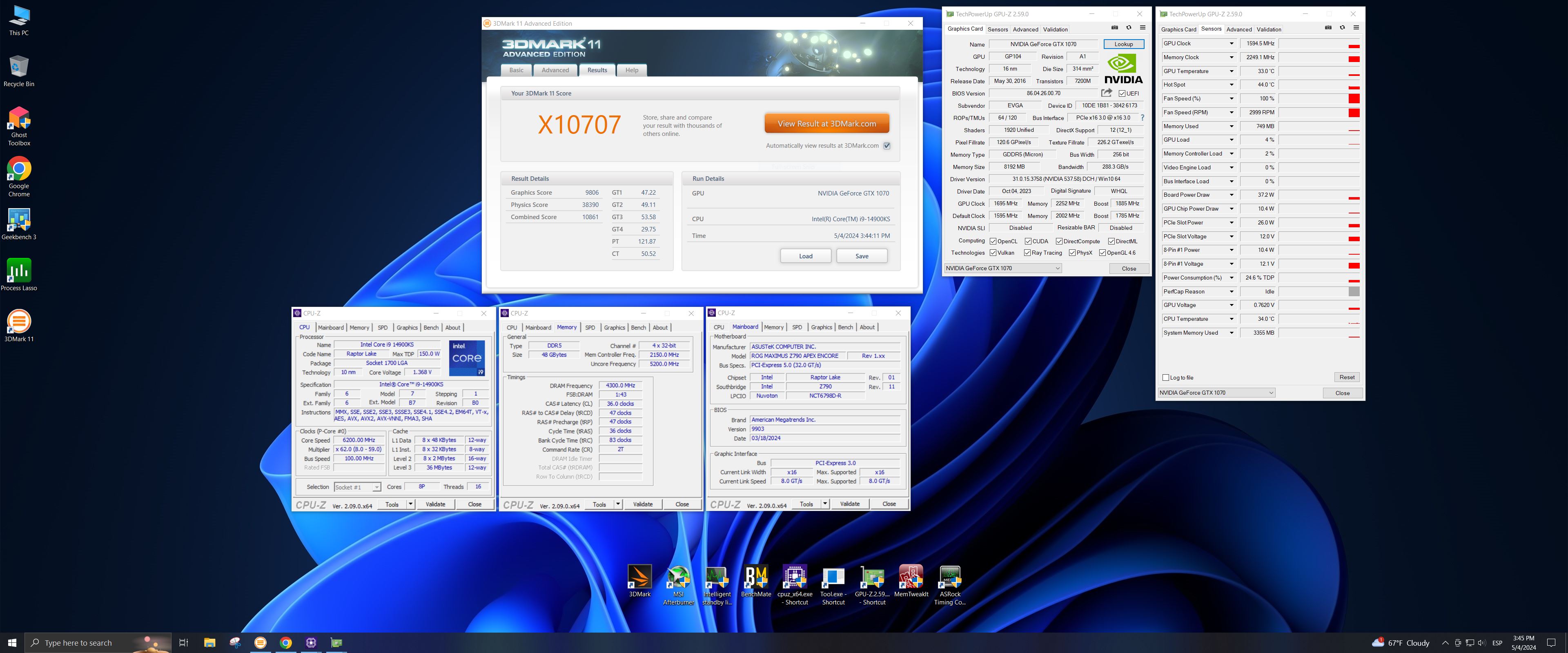
Task: Open cpuz_x64.exe shortcut icon
Action: pyautogui.click(x=795, y=585)
